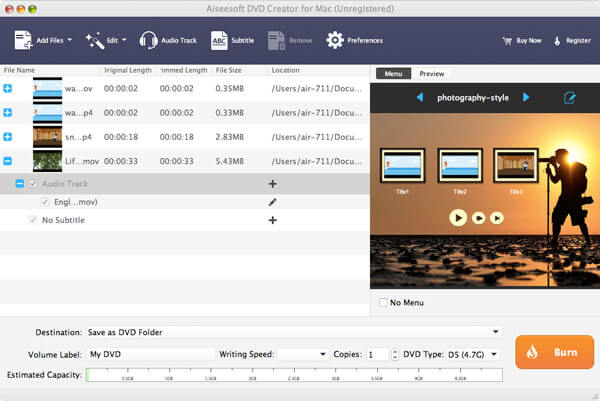This screenshot has height=401, width=600.
Task: Click the Buy Now cart icon
Action: pos(507,41)
